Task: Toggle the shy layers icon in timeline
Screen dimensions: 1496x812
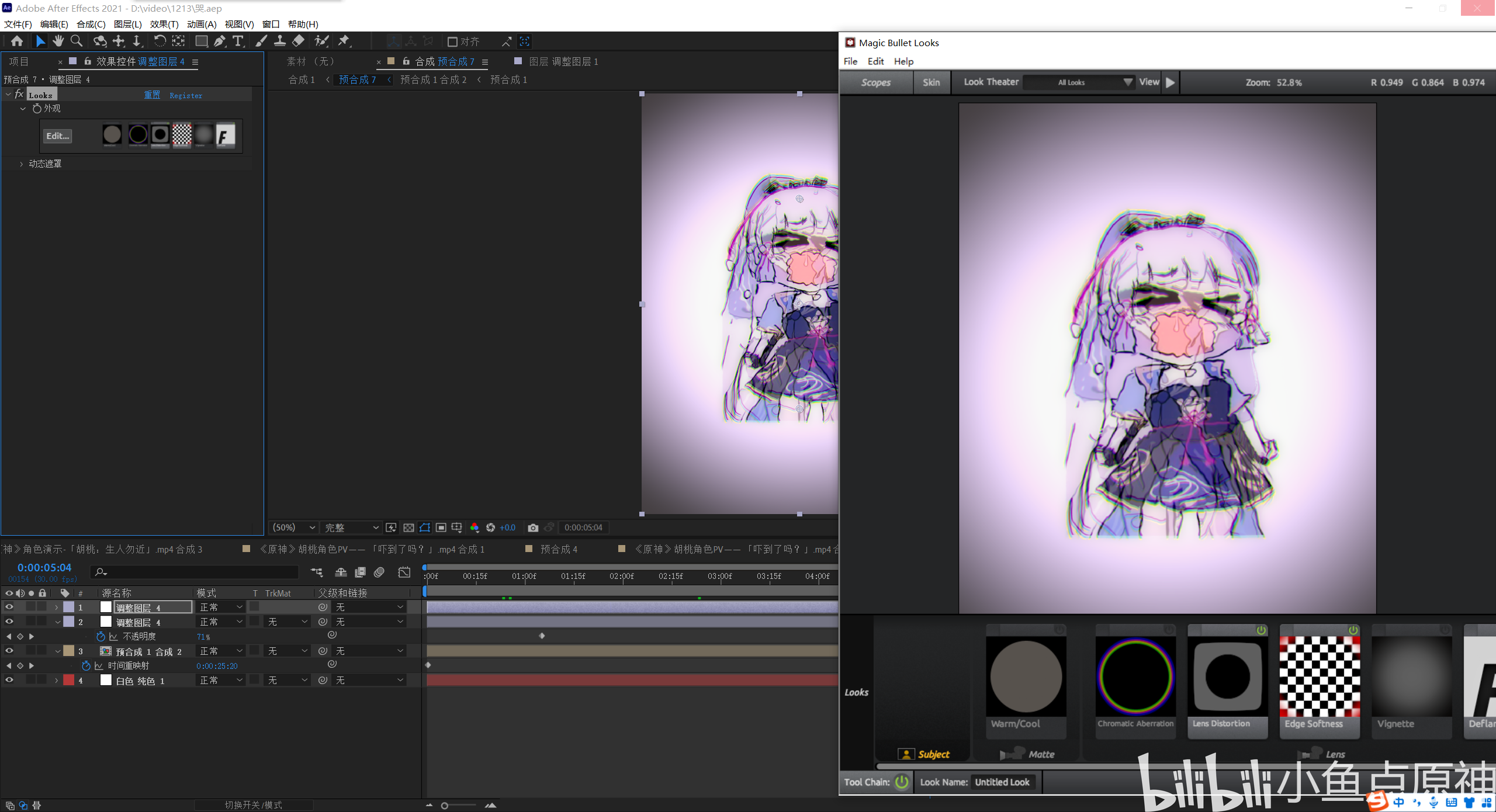Action: pyautogui.click(x=341, y=572)
